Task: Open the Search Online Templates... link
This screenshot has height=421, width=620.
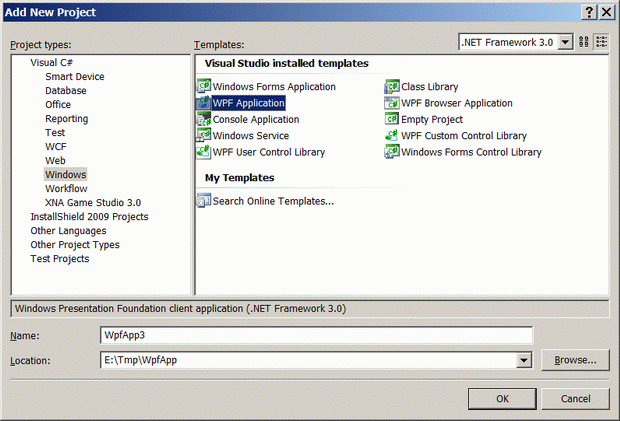Action: click(273, 201)
